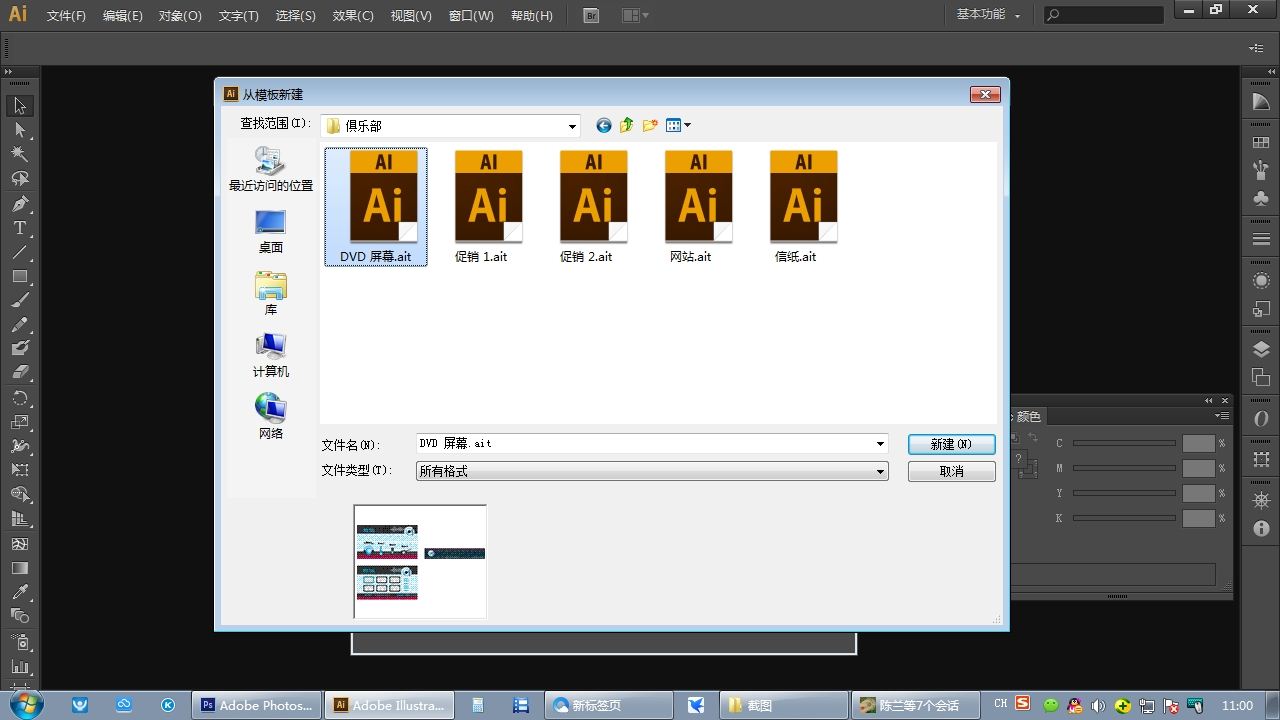Select the Pencil tool
The height and width of the screenshot is (720, 1280).
click(x=20, y=324)
